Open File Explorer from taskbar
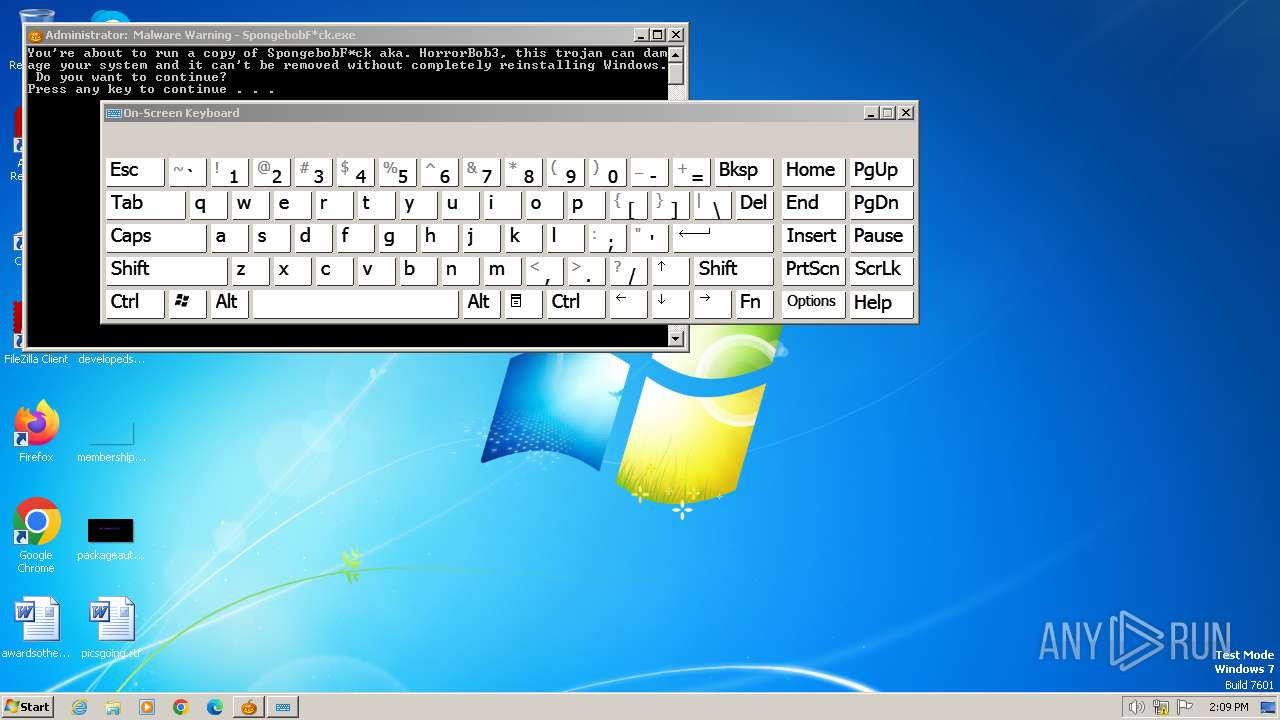Image resolution: width=1280 pixels, height=720 pixels. point(113,707)
